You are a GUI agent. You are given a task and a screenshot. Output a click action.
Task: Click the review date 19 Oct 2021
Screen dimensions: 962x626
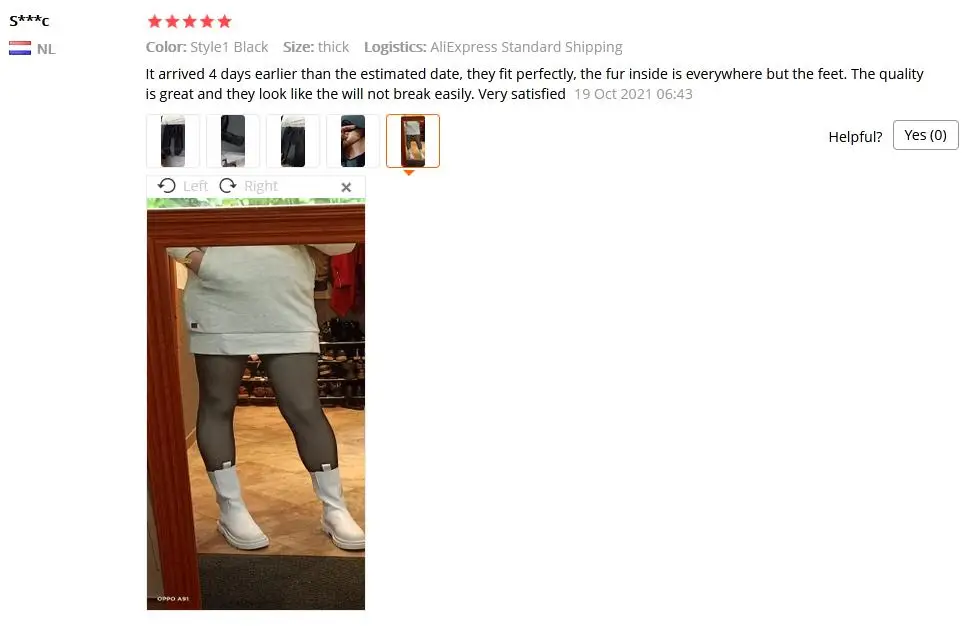click(613, 94)
